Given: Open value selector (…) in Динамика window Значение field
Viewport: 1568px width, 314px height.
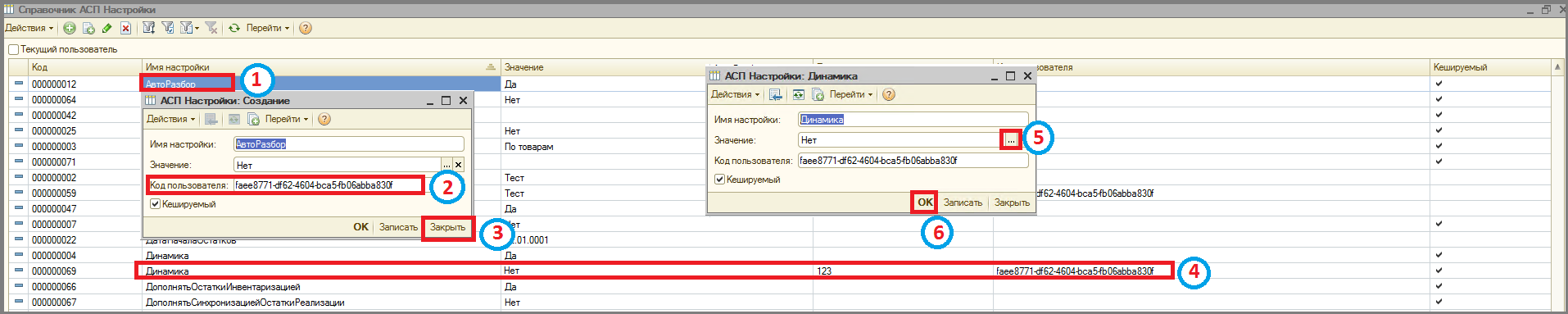Looking at the screenshot, I should (1011, 140).
